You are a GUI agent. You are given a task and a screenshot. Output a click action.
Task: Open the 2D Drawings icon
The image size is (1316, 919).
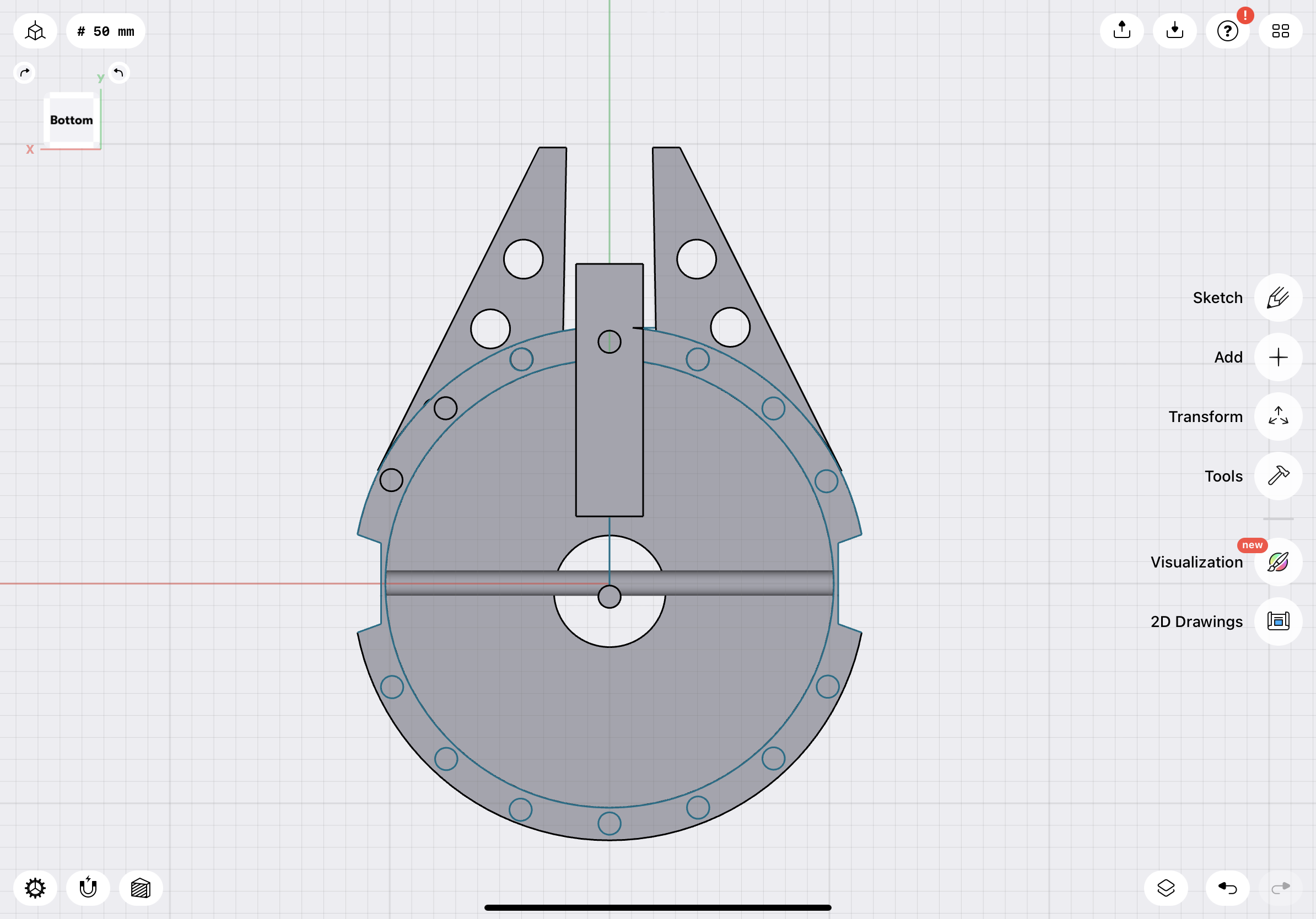[1278, 621]
